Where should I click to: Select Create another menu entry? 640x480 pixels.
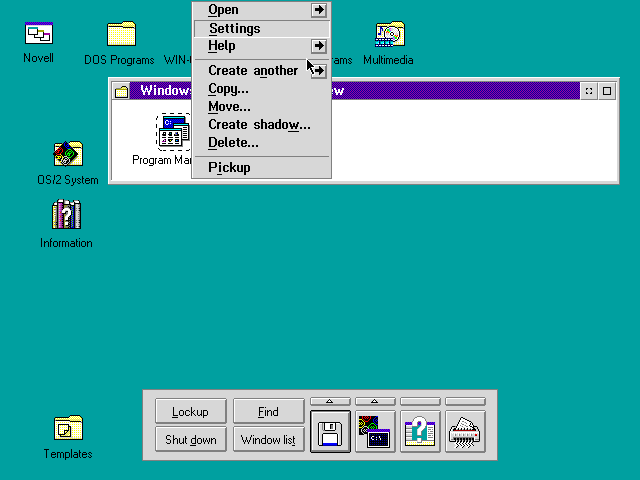pyautogui.click(x=262, y=71)
